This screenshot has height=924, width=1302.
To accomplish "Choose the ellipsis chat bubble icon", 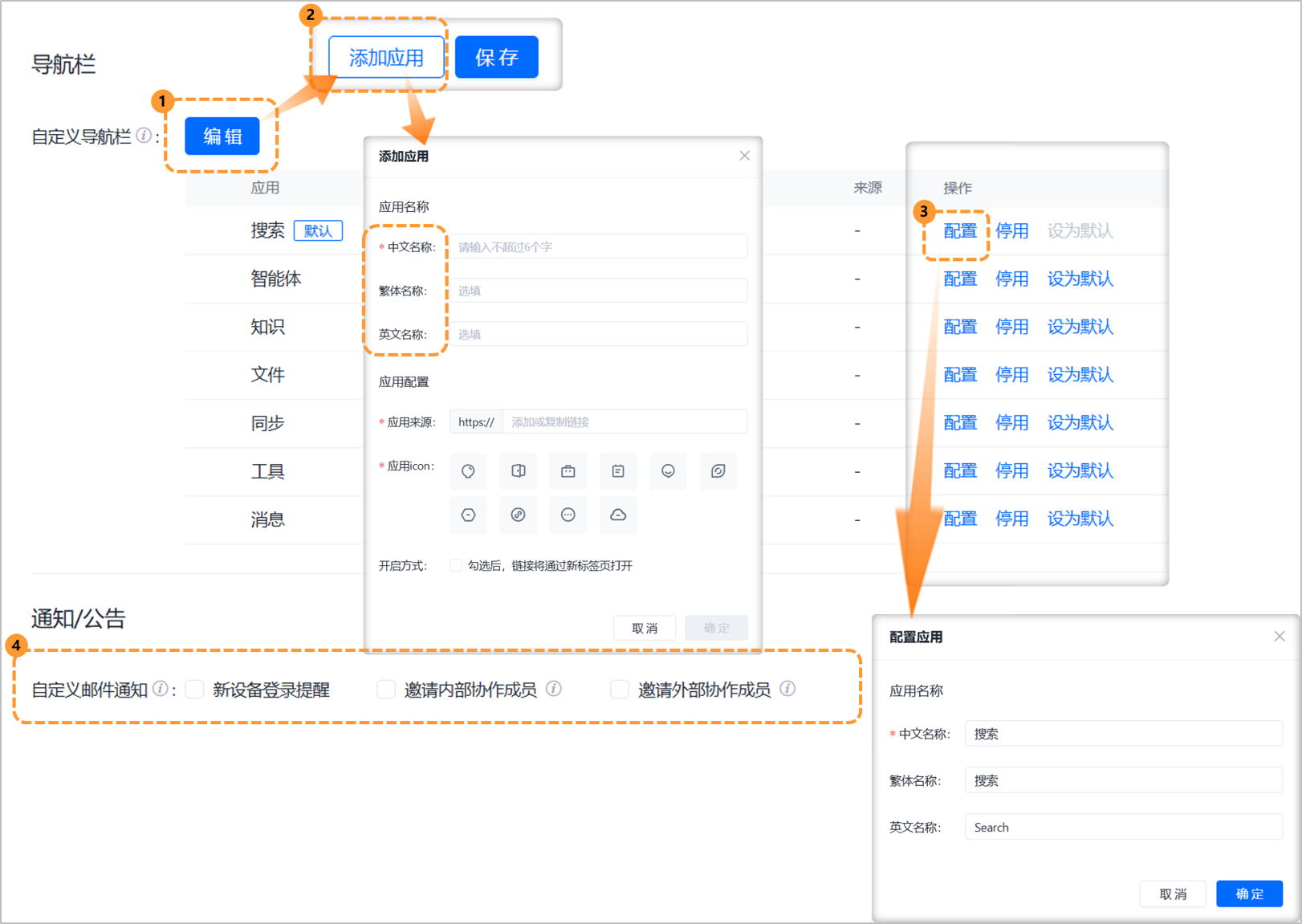I will 568,515.
